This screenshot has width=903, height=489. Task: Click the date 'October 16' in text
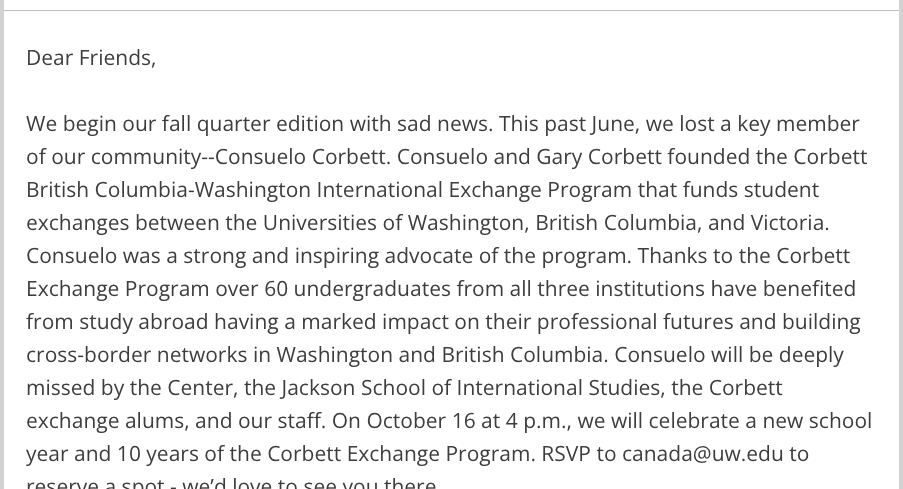coord(421,421)
